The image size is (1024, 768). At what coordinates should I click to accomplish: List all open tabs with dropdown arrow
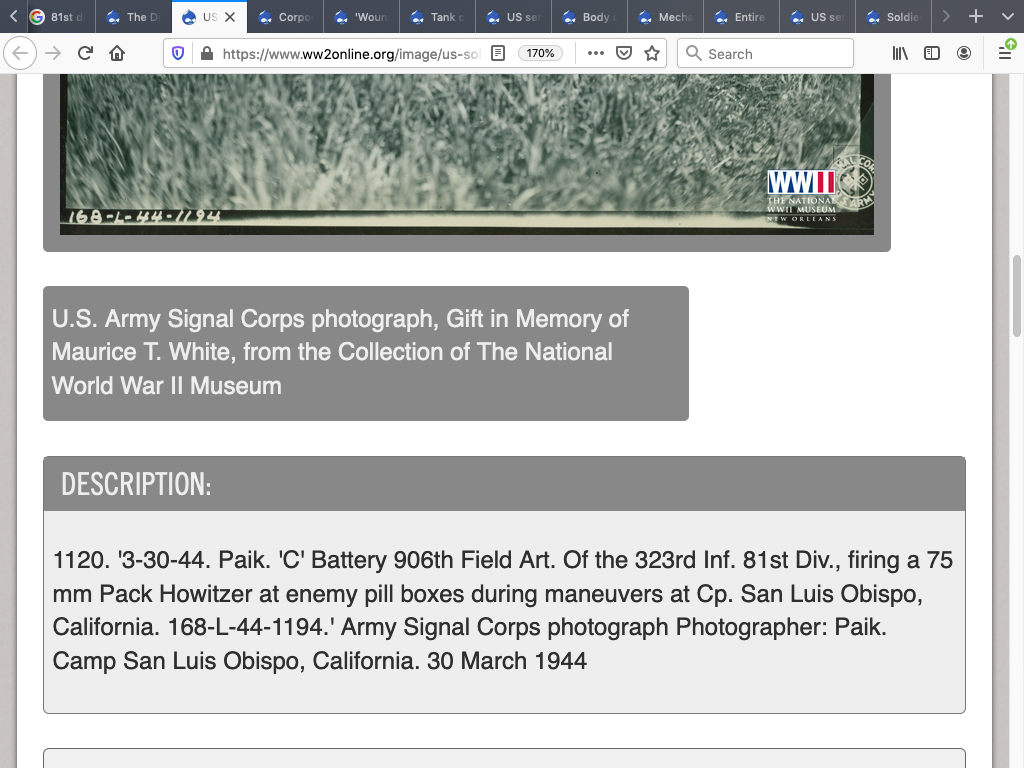pyautogui.click(x=1005, y=17)
